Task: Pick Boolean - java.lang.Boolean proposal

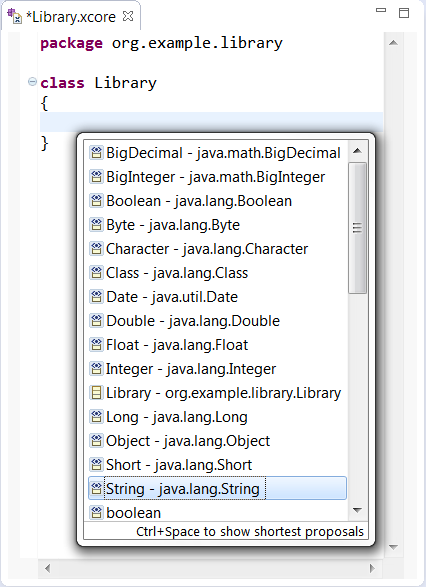Action: tap(217, 201)
